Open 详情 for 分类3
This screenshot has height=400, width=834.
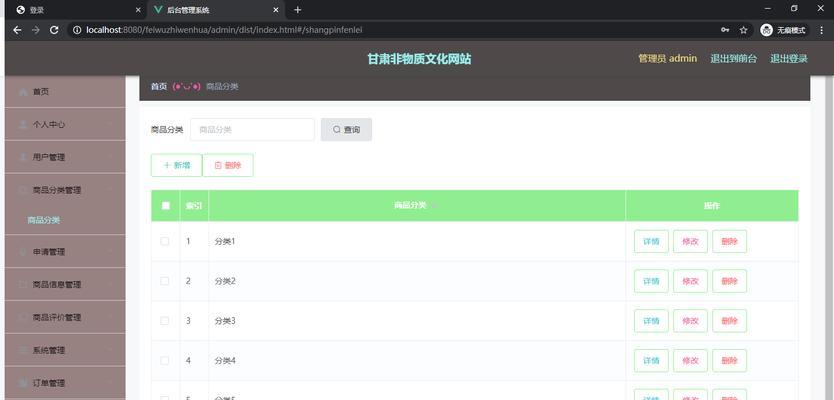coord(651,321)
